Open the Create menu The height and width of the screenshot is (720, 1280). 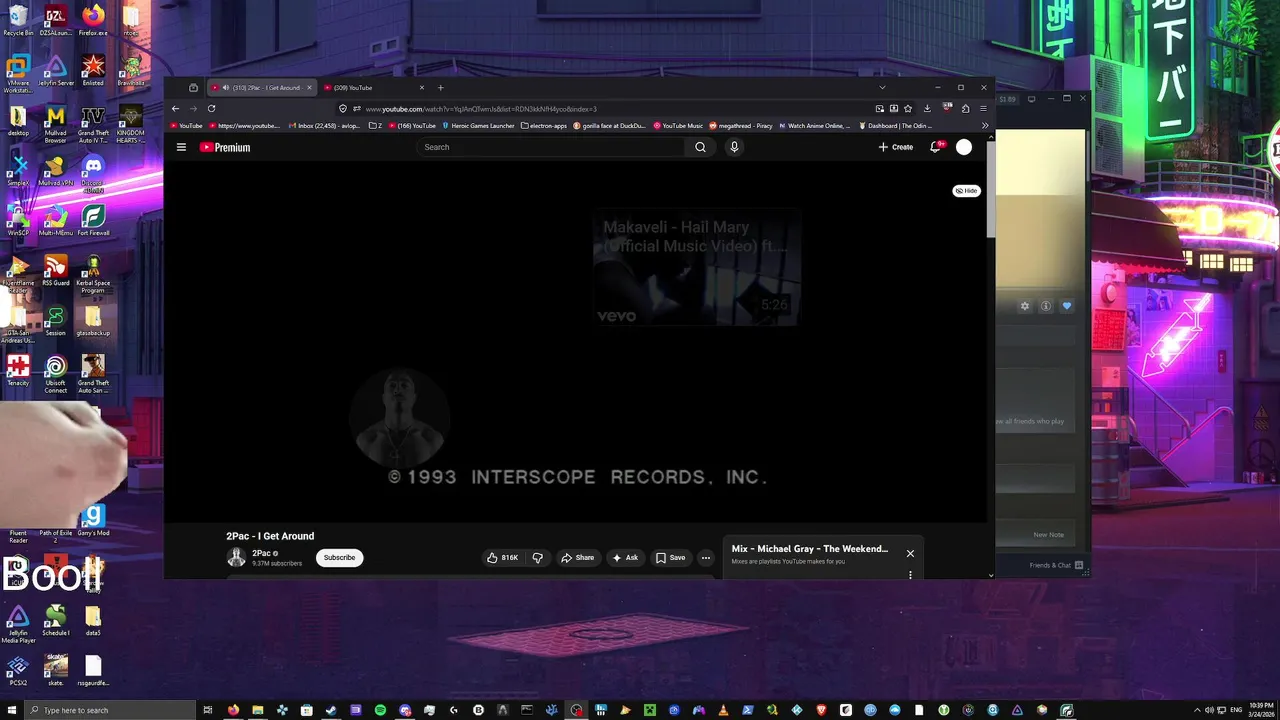point(896,147)
